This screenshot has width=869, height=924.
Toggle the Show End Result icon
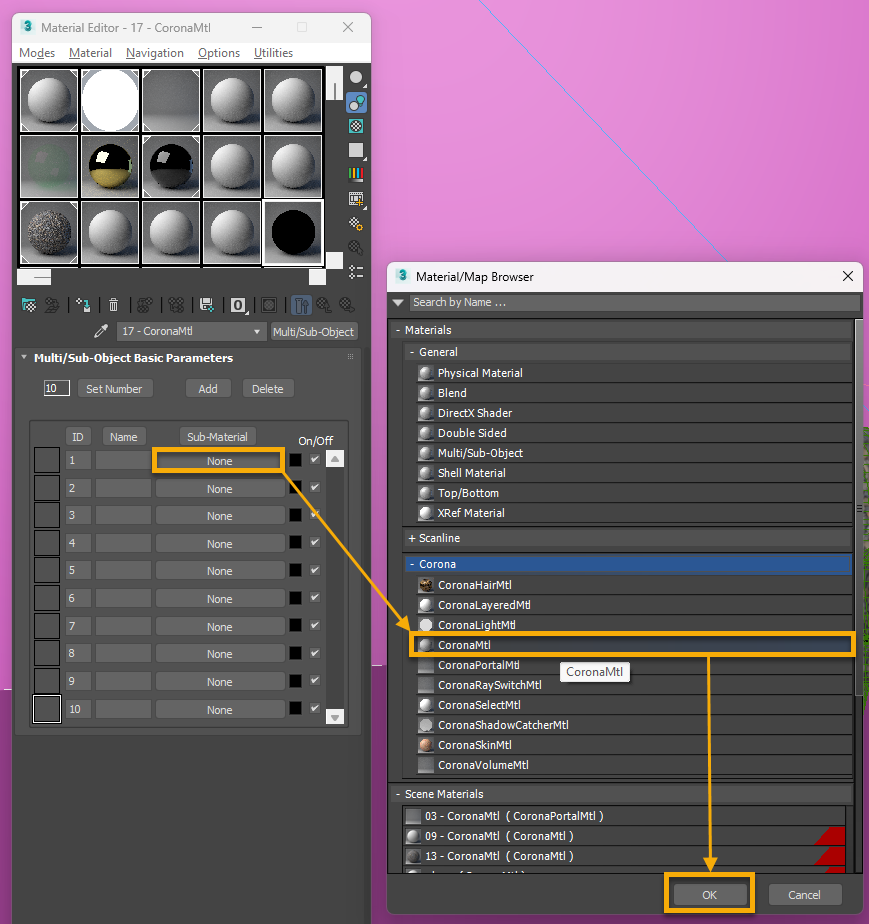coord(301,305)
